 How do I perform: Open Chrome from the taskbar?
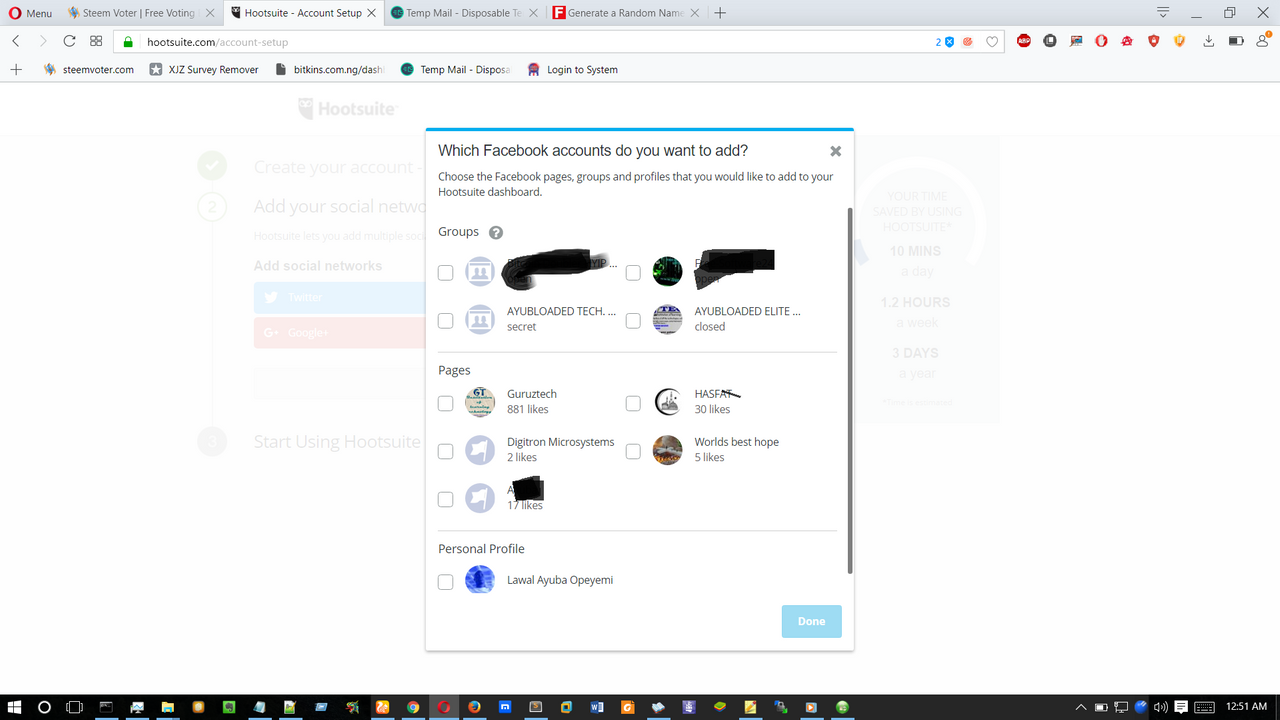click(413, 707)
